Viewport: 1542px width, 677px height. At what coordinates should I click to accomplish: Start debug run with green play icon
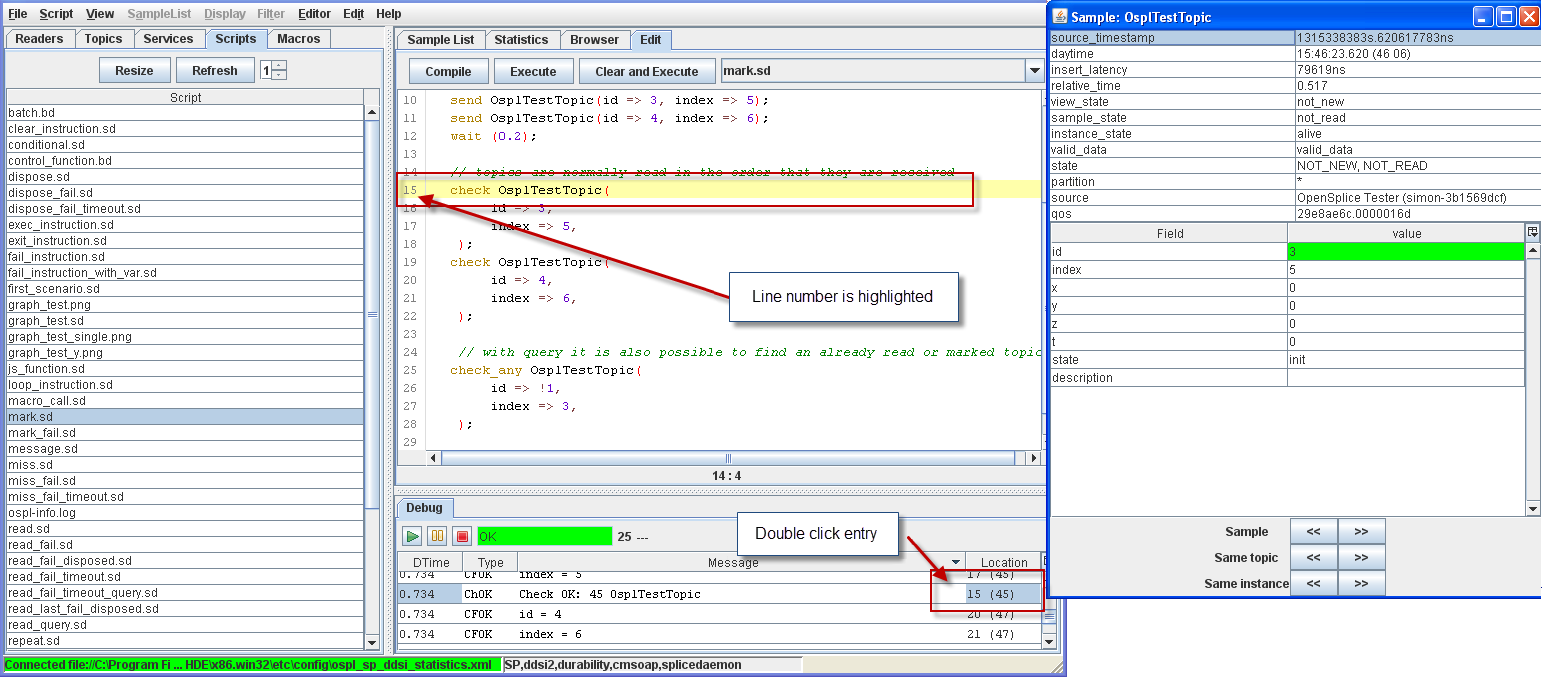(412, 537)
